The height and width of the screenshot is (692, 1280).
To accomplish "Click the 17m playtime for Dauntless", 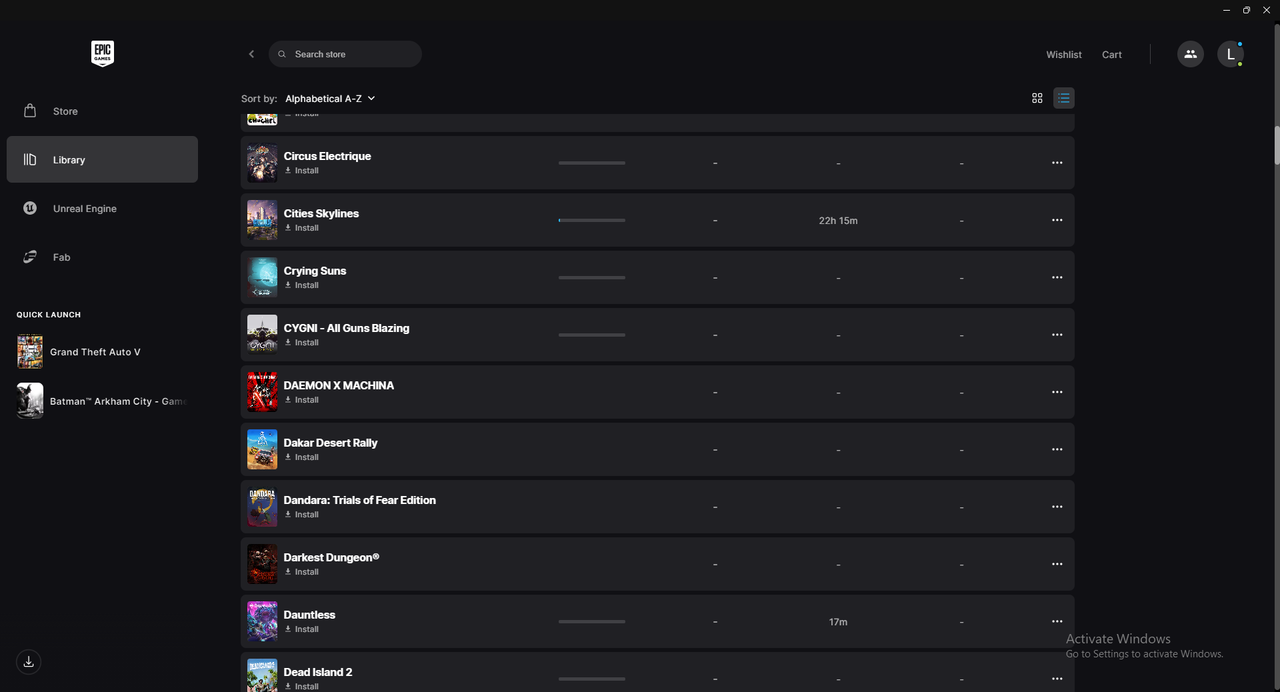I will (x=838, y=622).
